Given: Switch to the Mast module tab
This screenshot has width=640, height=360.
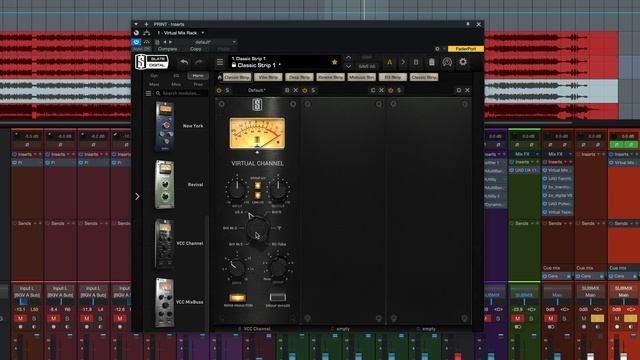Looking at the screenshot, I should click(154, 84).
